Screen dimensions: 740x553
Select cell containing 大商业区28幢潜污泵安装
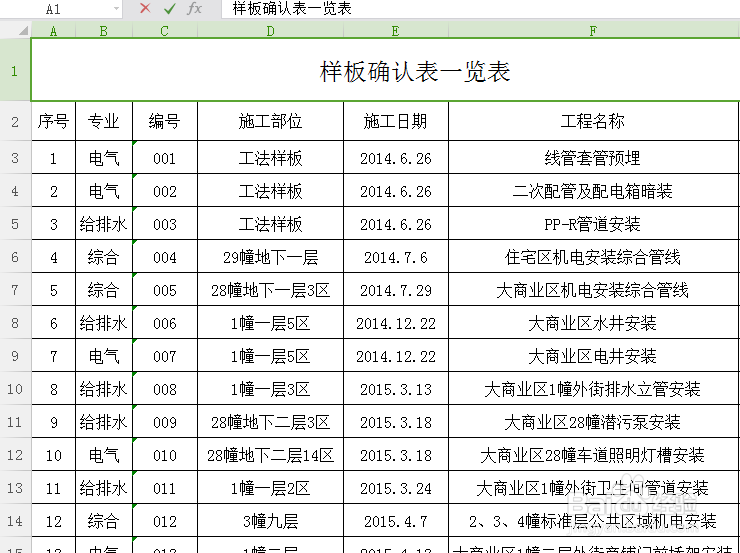(593, 422)
